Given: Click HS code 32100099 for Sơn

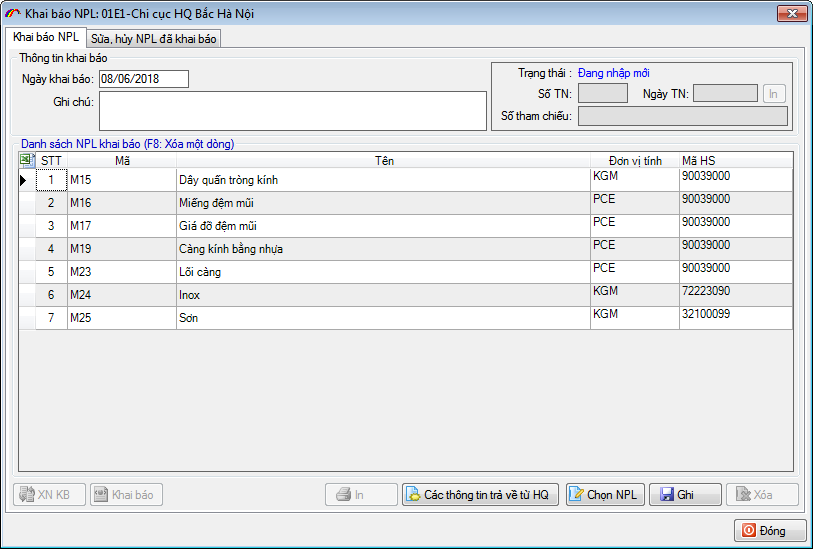Looking at the screenshot, I should (735, 314).
